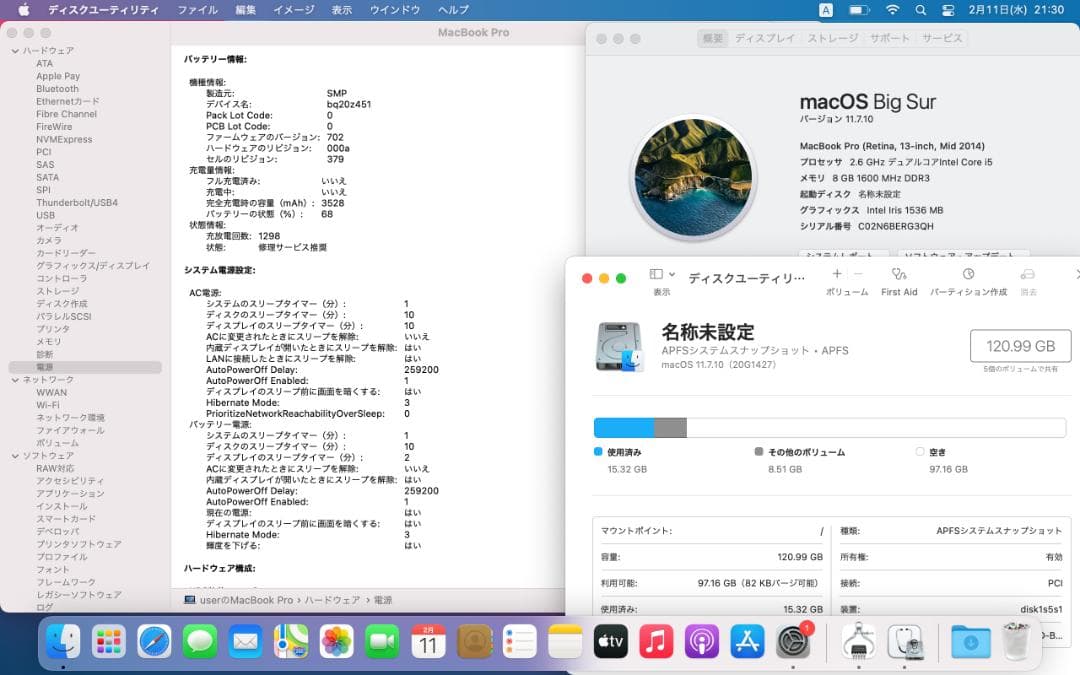
Task: Click the white 空き legend swatch
Action: 920,452
